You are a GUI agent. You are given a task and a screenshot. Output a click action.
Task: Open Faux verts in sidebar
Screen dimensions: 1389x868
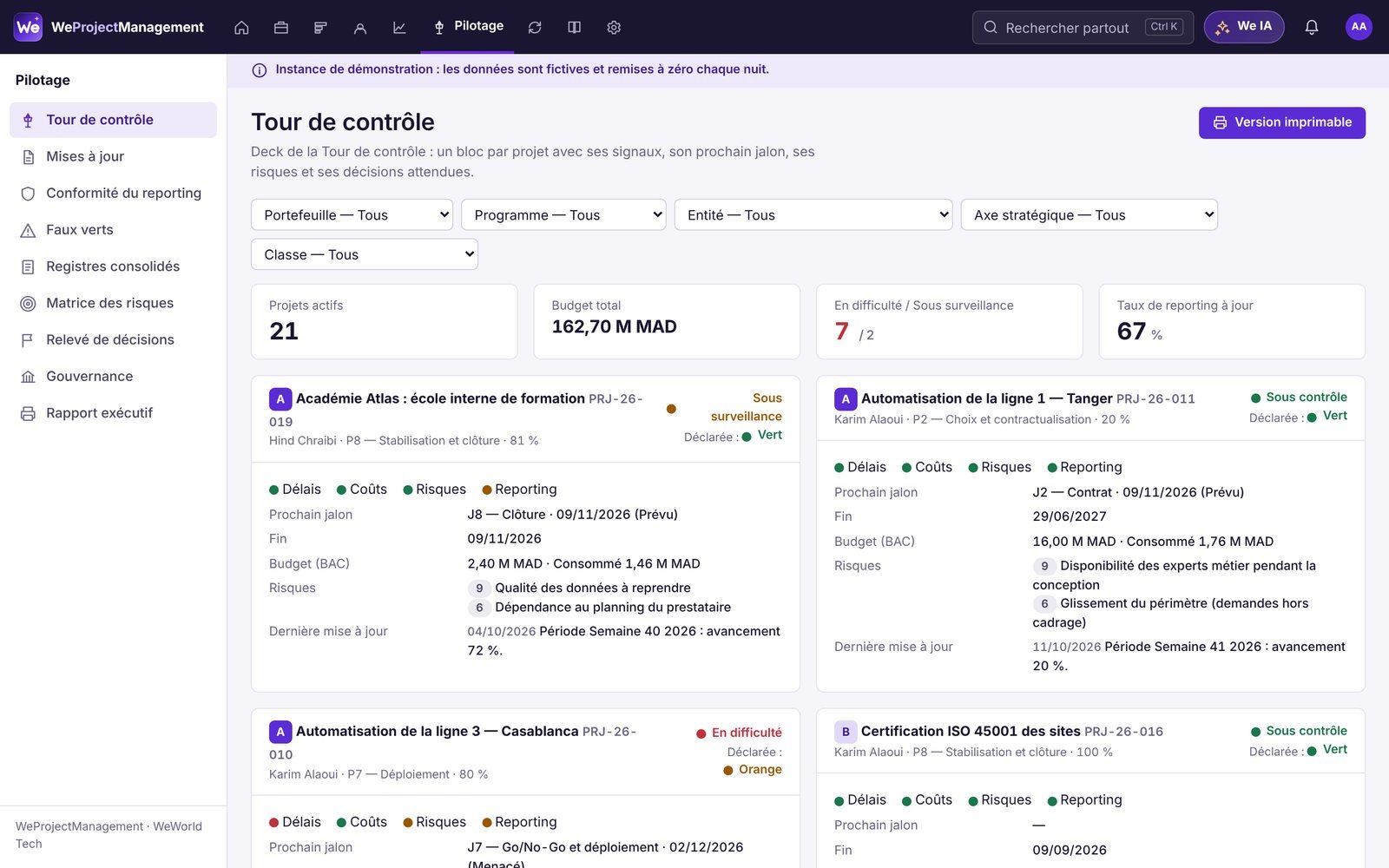(113, 230)
